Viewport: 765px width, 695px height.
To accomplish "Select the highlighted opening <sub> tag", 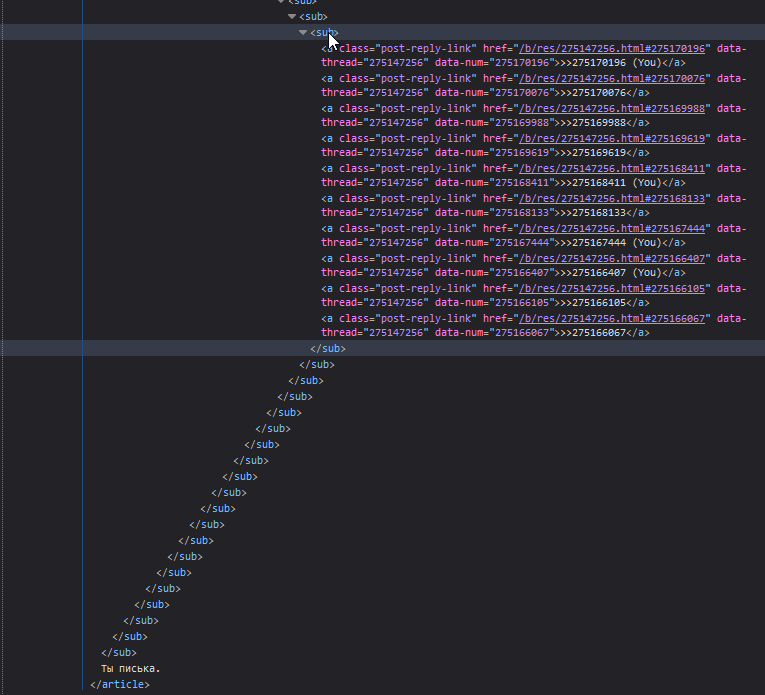I will coord(324,33).
